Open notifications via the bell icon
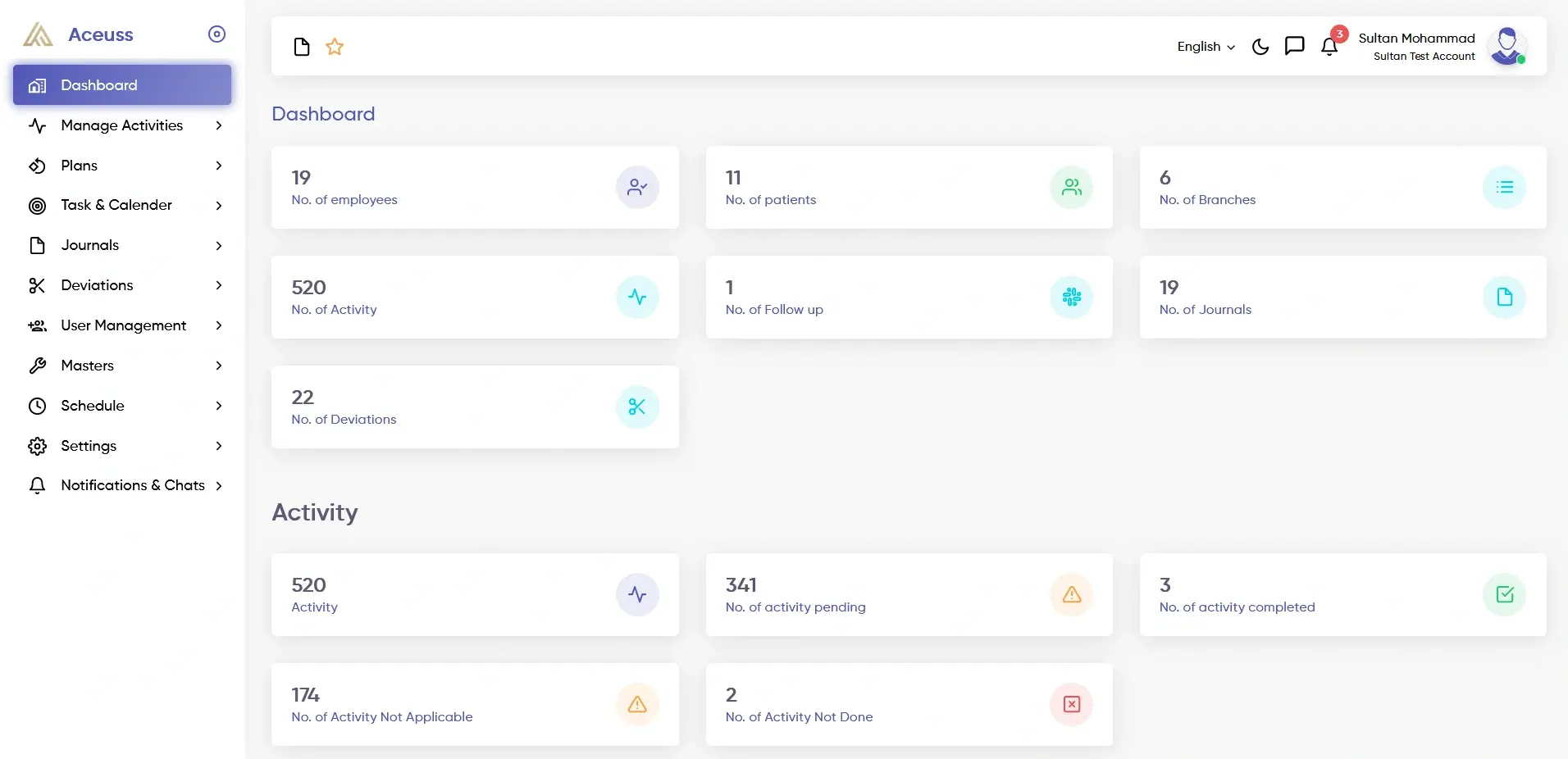 1329,47
